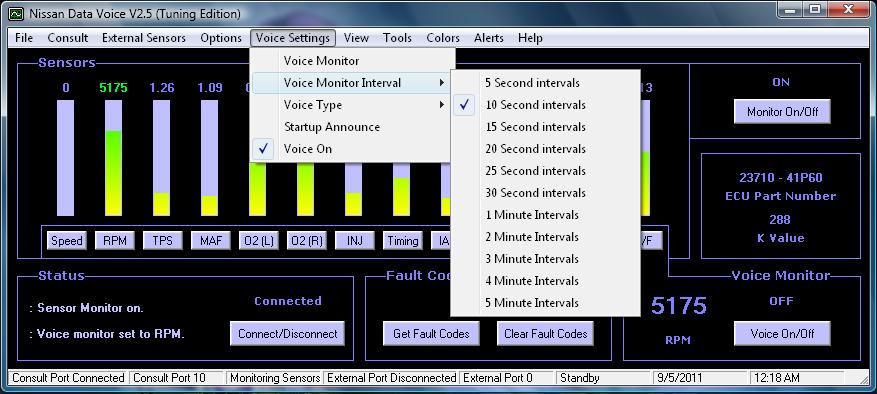Click Get Fault Codes button
This screenshot has width=877, height=394.
(431, 334)
